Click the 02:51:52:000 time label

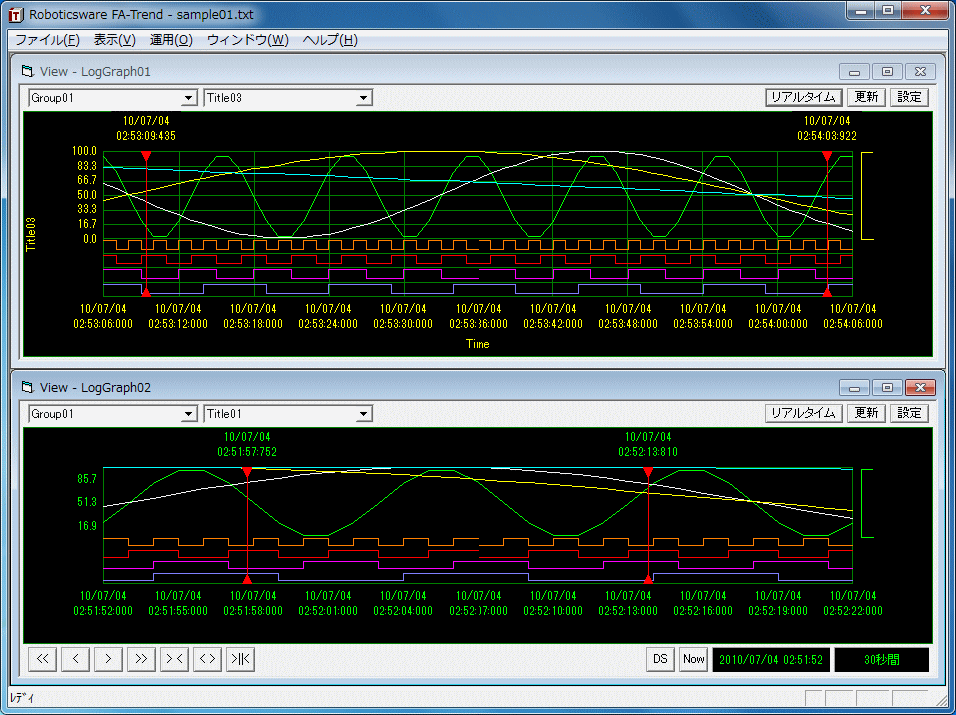point(103,610)
